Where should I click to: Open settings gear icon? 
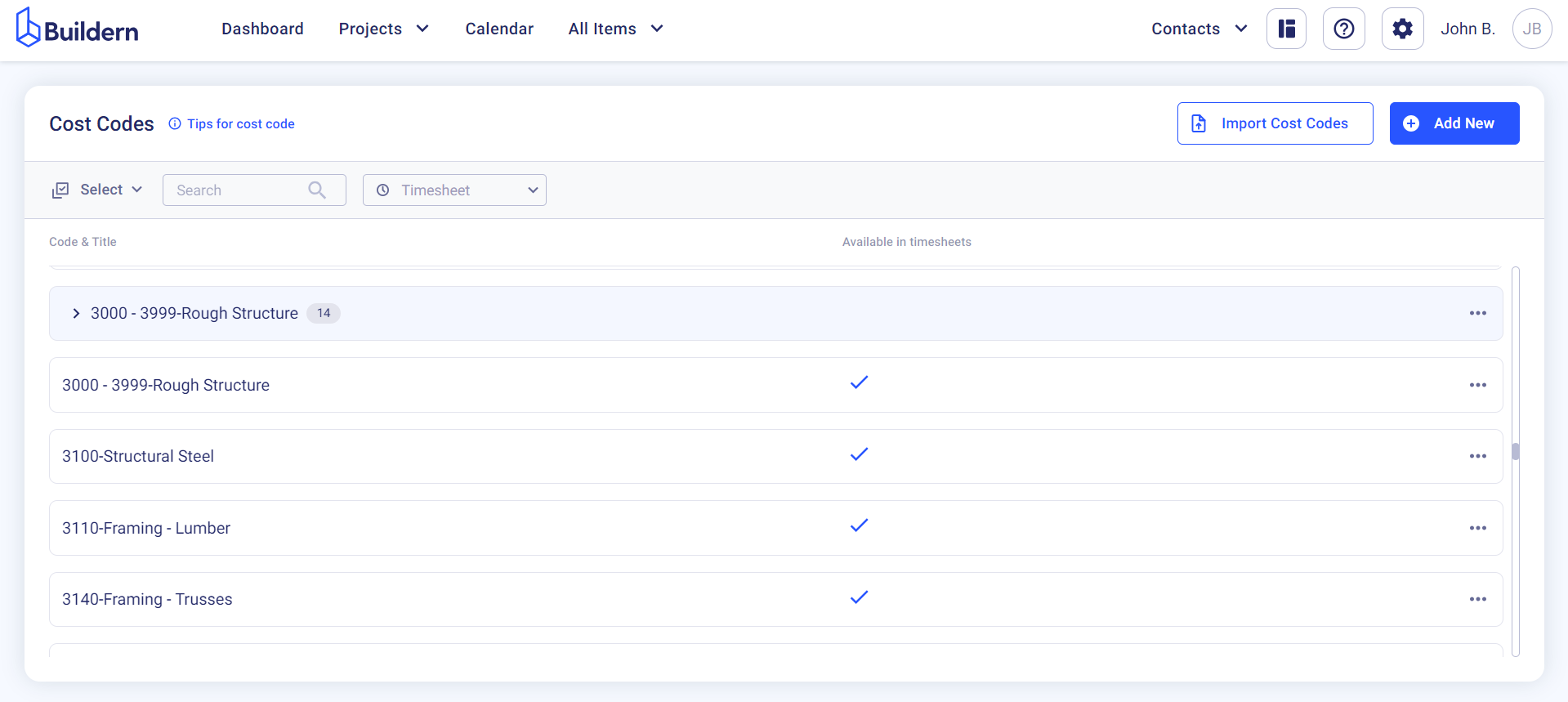point(1402,29)
